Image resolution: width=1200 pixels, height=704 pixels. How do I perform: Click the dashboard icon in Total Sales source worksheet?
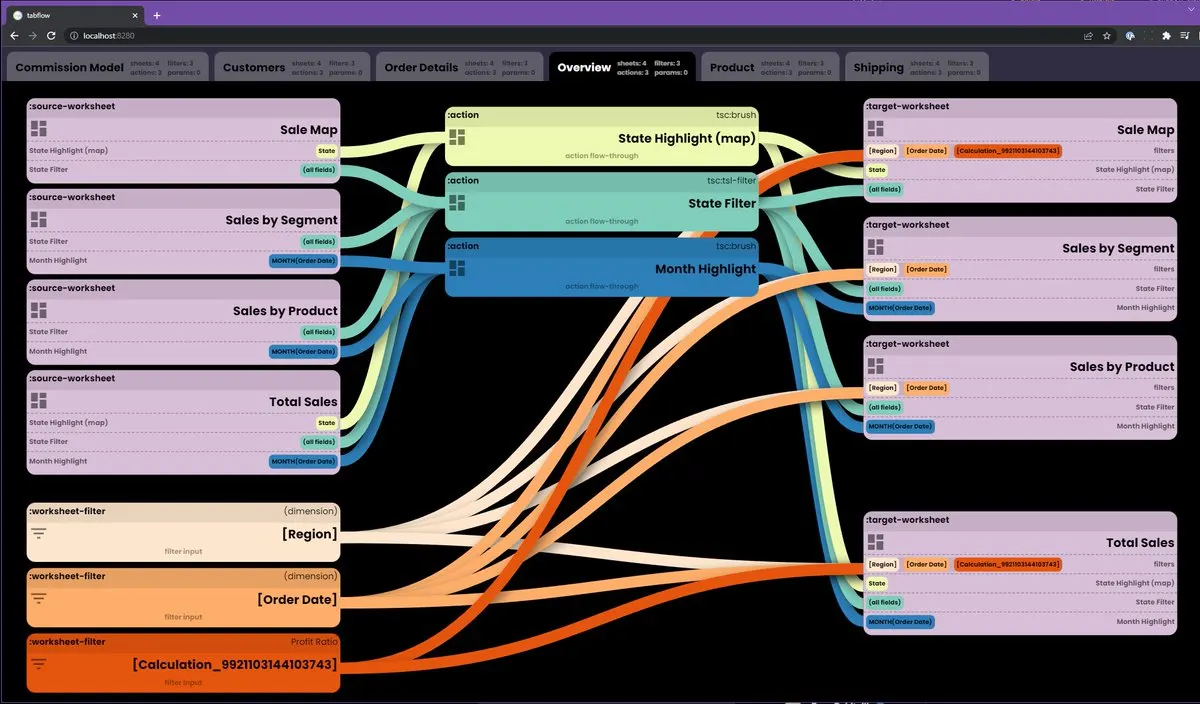(39, 400)
